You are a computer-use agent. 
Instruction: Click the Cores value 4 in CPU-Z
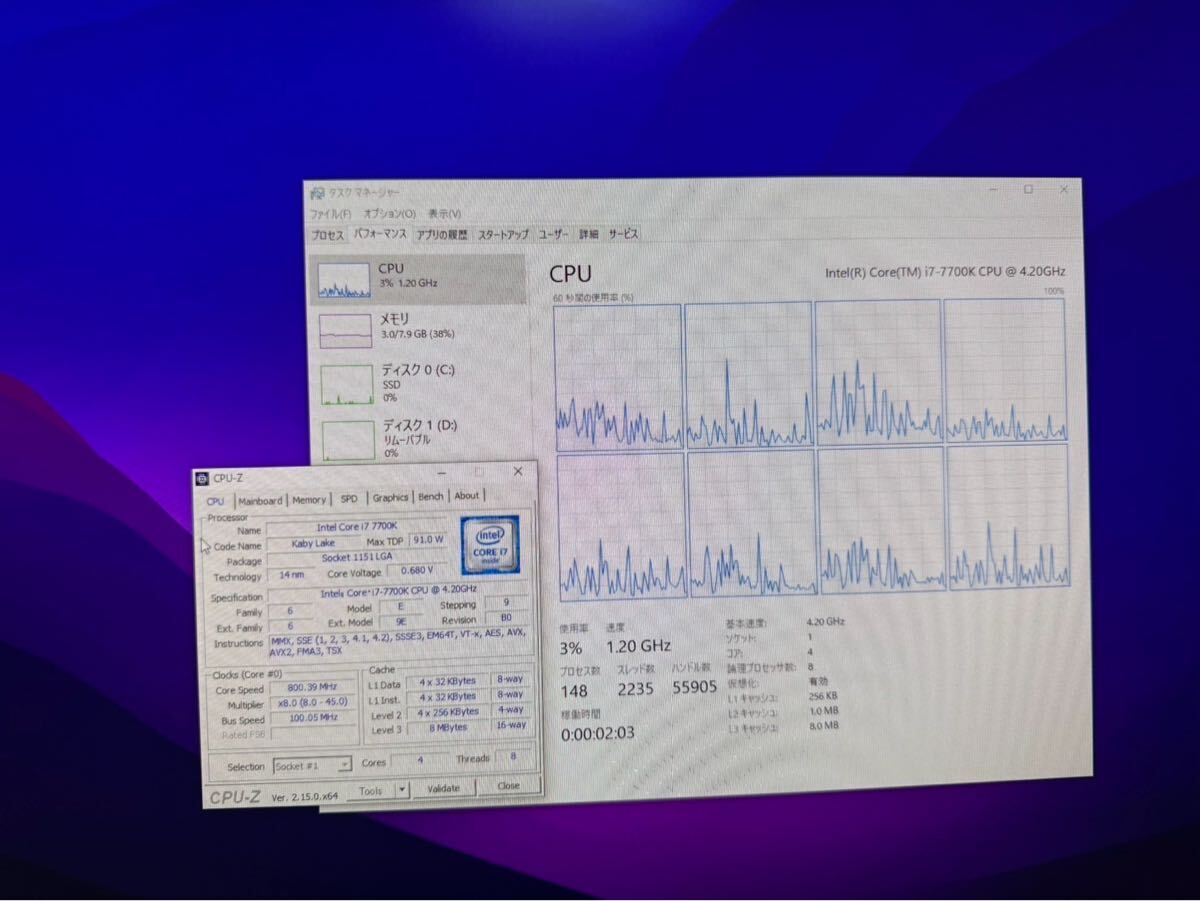pos(419,761)
